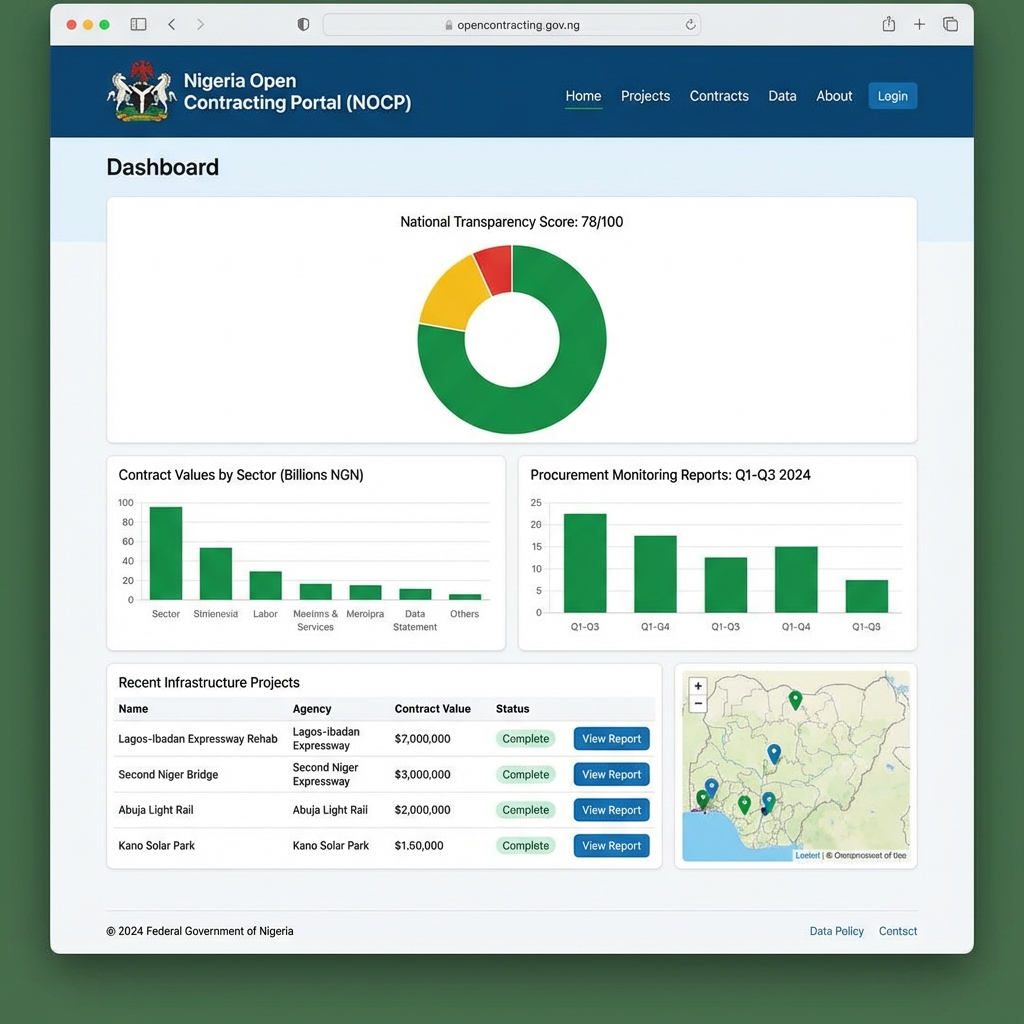Toggle the browser sidebar icon
This screenshot has height=1024, width=1024.
137,24
